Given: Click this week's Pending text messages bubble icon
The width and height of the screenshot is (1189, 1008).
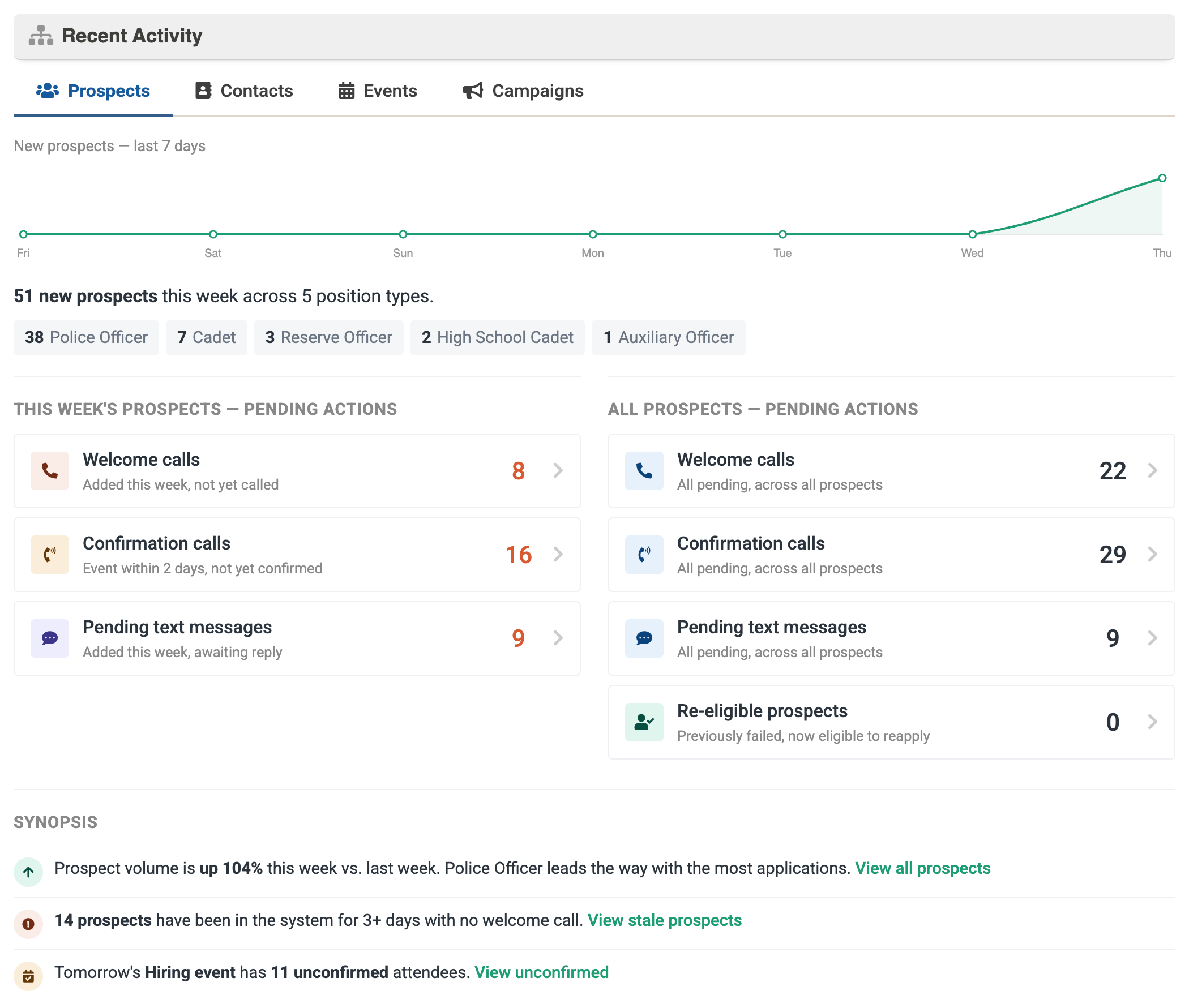Looking at the screenshot, I should click(x=50, y=638).
